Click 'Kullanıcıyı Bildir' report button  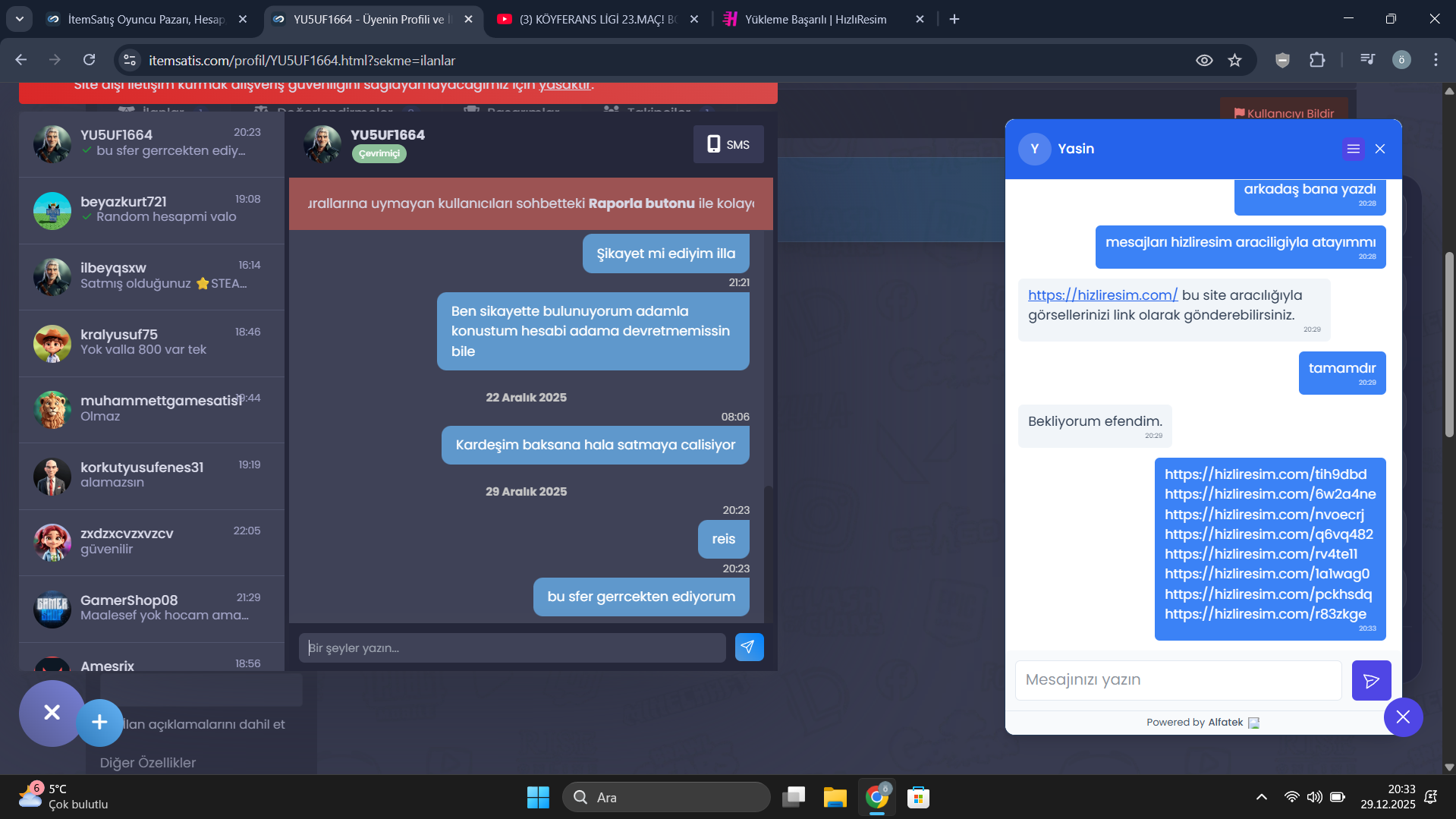coord(1284,113)
